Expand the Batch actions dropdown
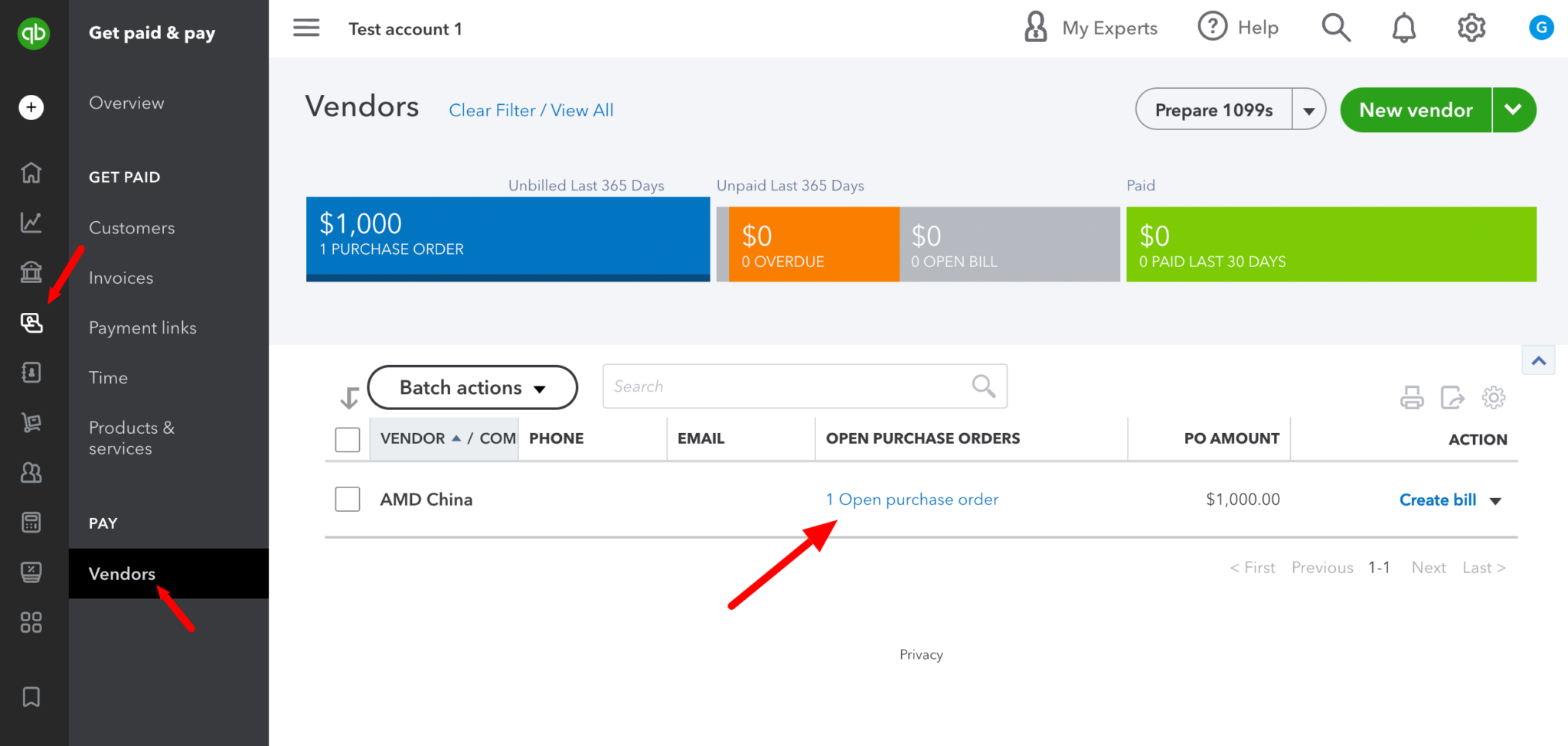Viewport: 1568px width, 746px height. coord(472,388)
